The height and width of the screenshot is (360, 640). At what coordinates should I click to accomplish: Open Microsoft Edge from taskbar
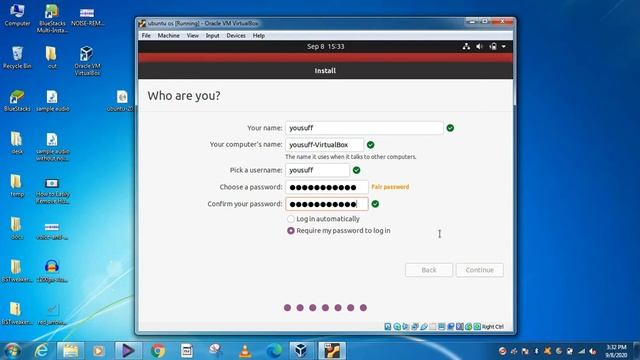click(x=274, y=351)
